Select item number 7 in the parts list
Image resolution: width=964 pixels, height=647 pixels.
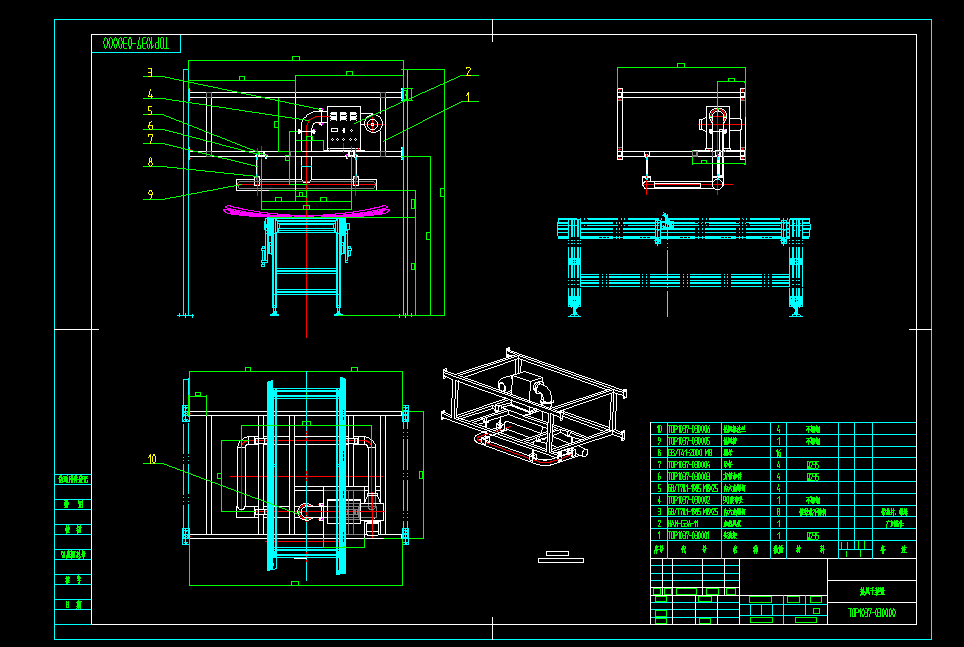pos(659,464)
